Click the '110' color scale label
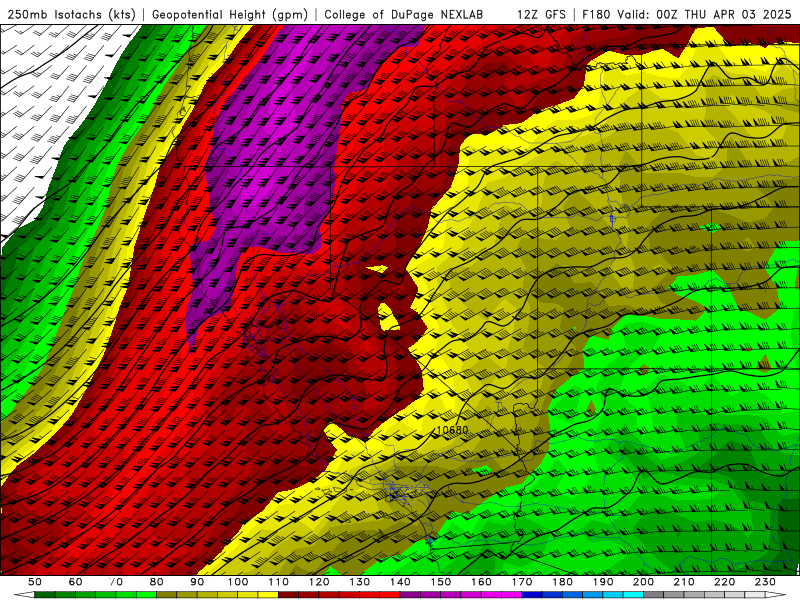This screenshot has width=800, height=600. pyautogui.click(x=279, y=582)
